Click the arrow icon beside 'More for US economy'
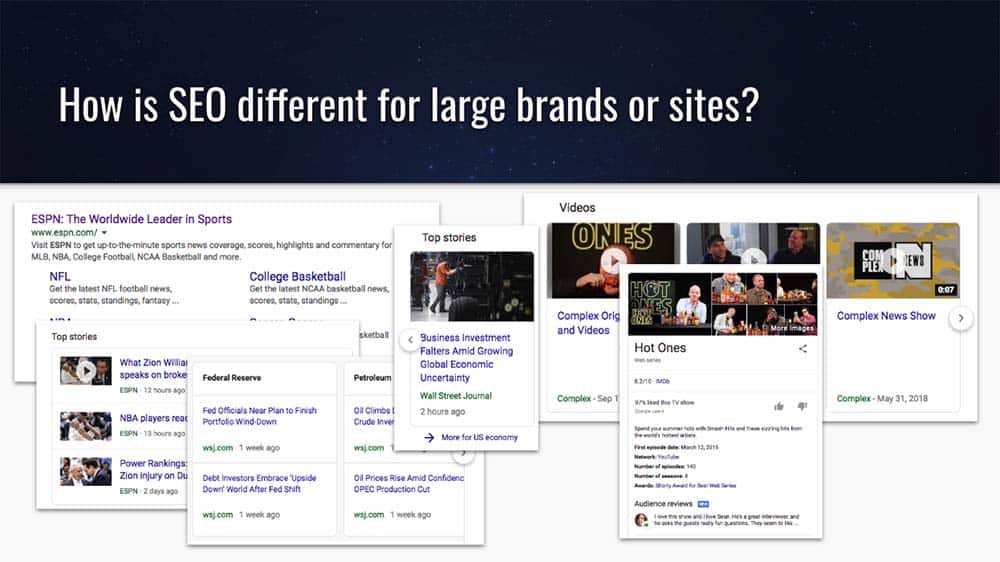1000x562 pixels. [429, 438]
